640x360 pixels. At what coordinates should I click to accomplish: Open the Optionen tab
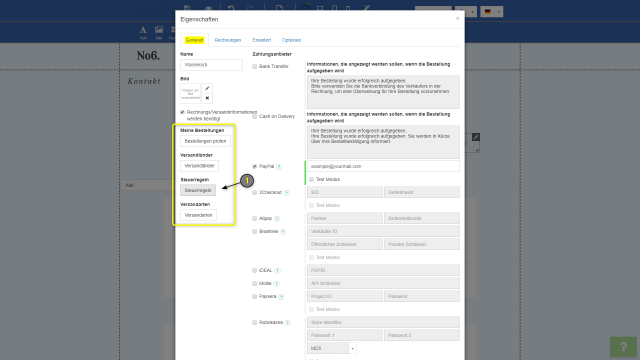(291, 40)
